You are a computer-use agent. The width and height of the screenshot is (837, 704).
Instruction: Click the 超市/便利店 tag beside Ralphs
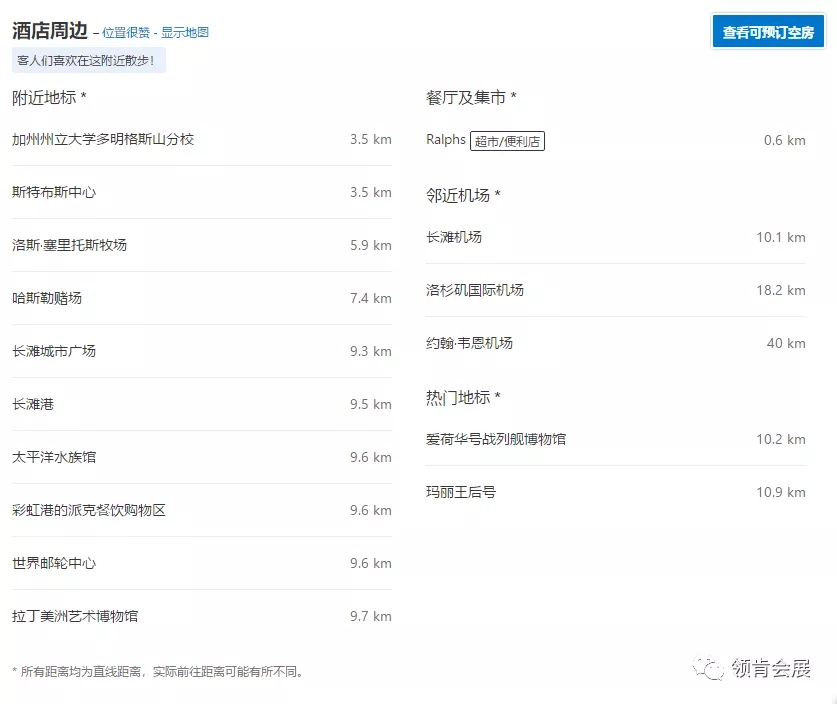pos(508,141)
